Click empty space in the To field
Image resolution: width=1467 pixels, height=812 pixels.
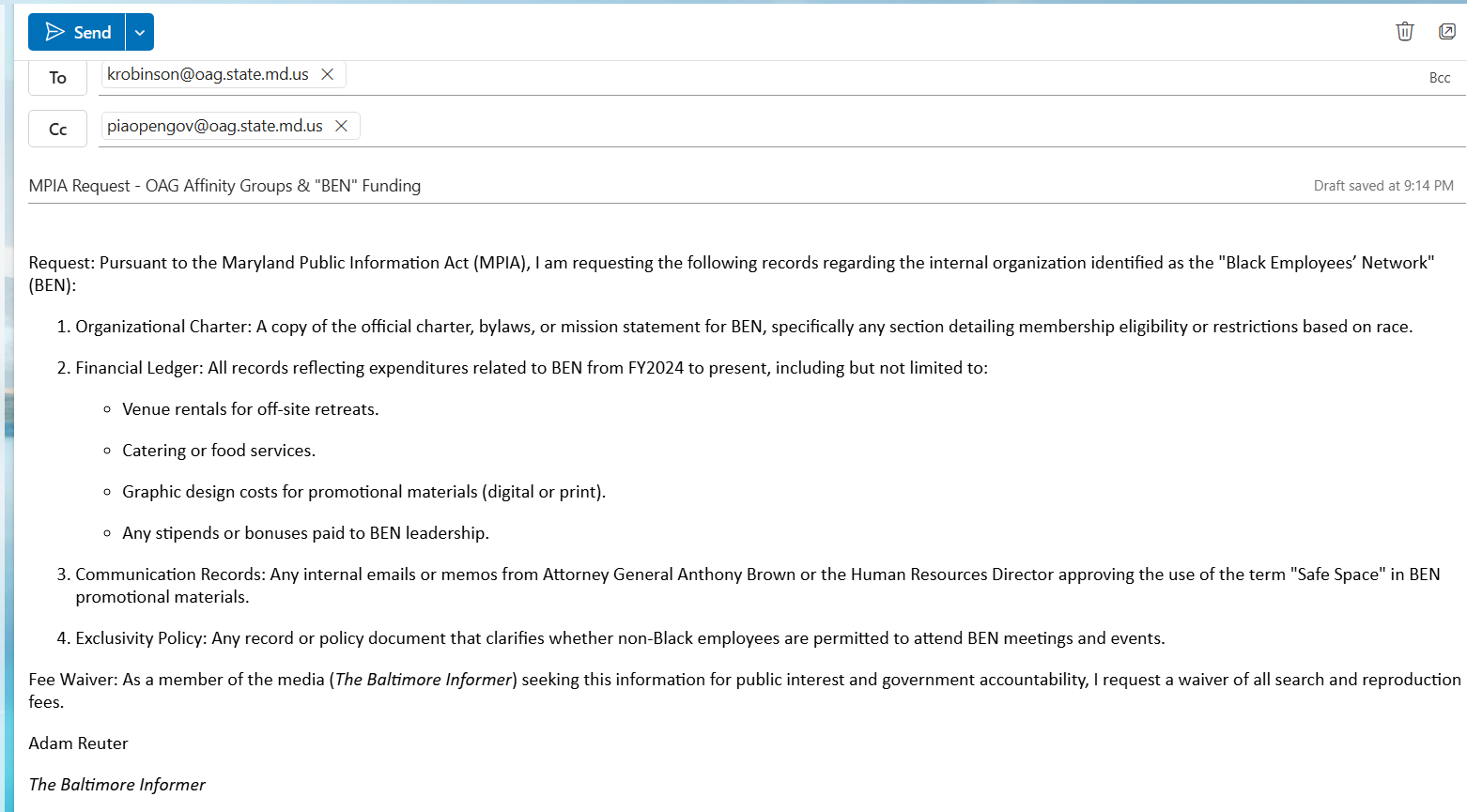[x=845, y=77]
